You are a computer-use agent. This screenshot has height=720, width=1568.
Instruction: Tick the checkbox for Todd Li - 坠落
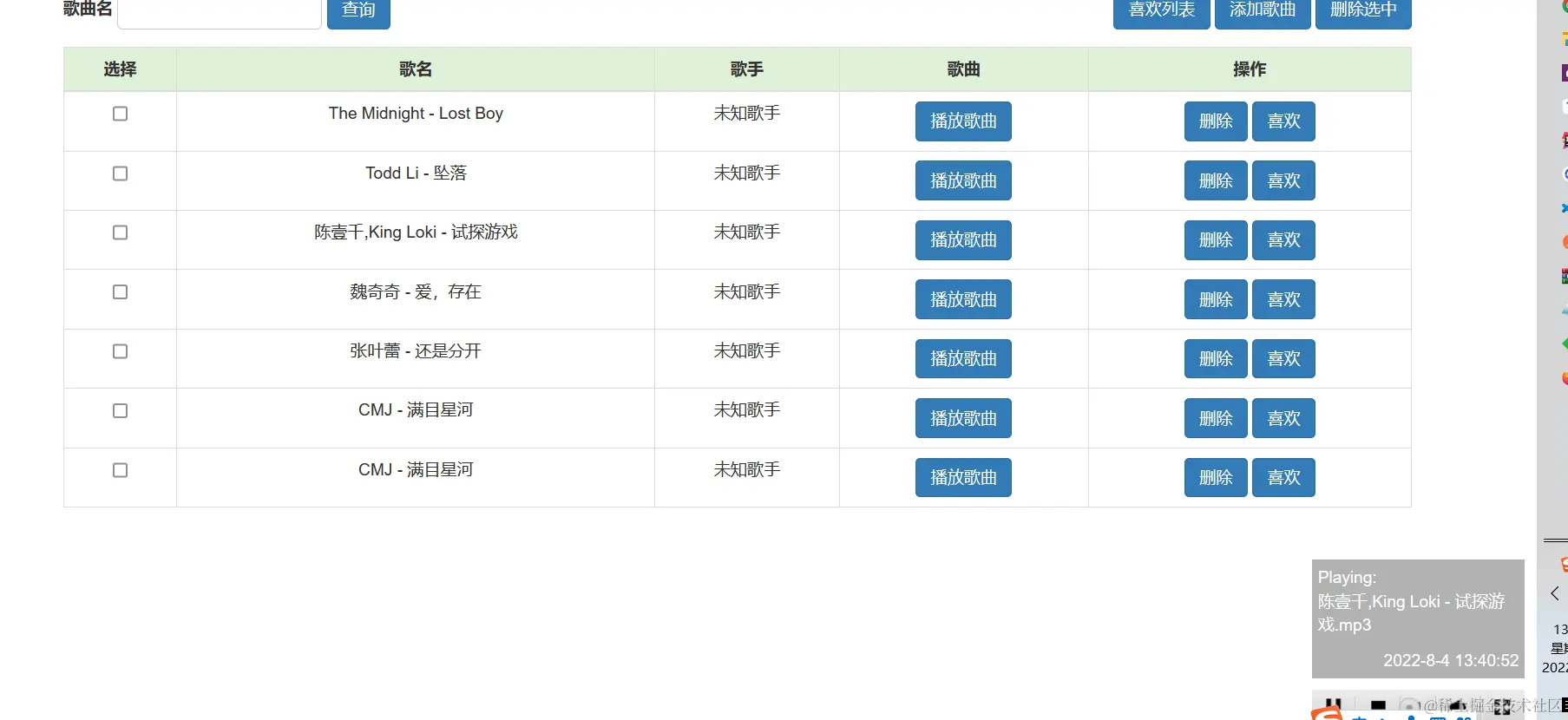tap(121, 173)
